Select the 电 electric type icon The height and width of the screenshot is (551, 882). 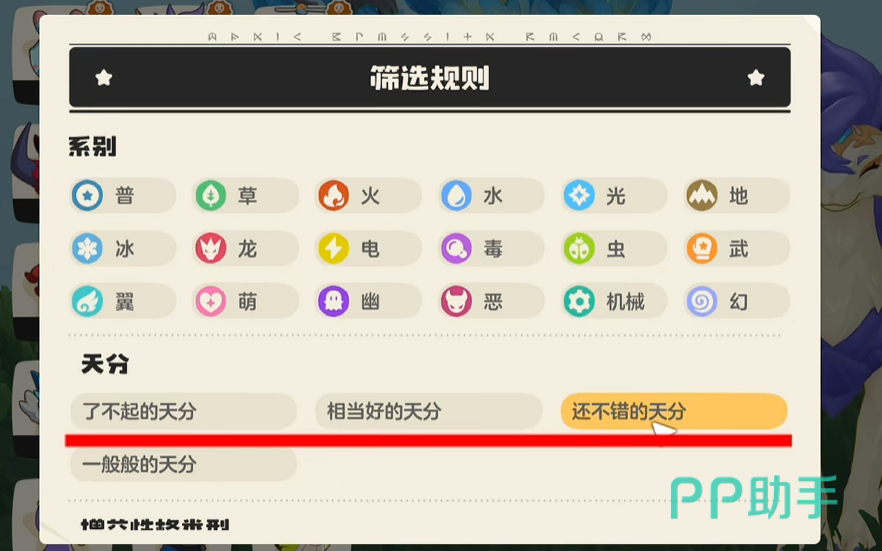[334, 249]
